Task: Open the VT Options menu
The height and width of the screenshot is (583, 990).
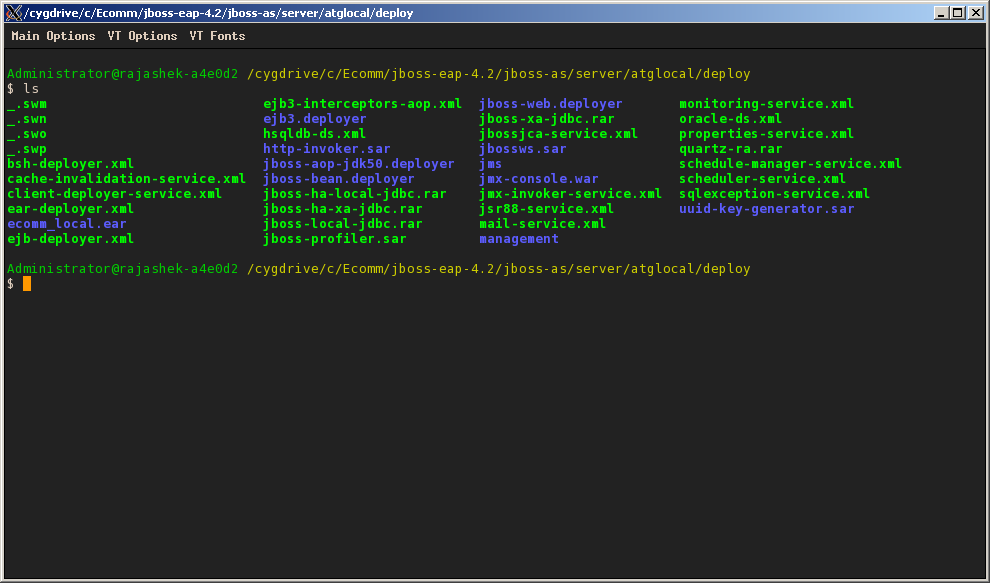Action: coord(142,36)
